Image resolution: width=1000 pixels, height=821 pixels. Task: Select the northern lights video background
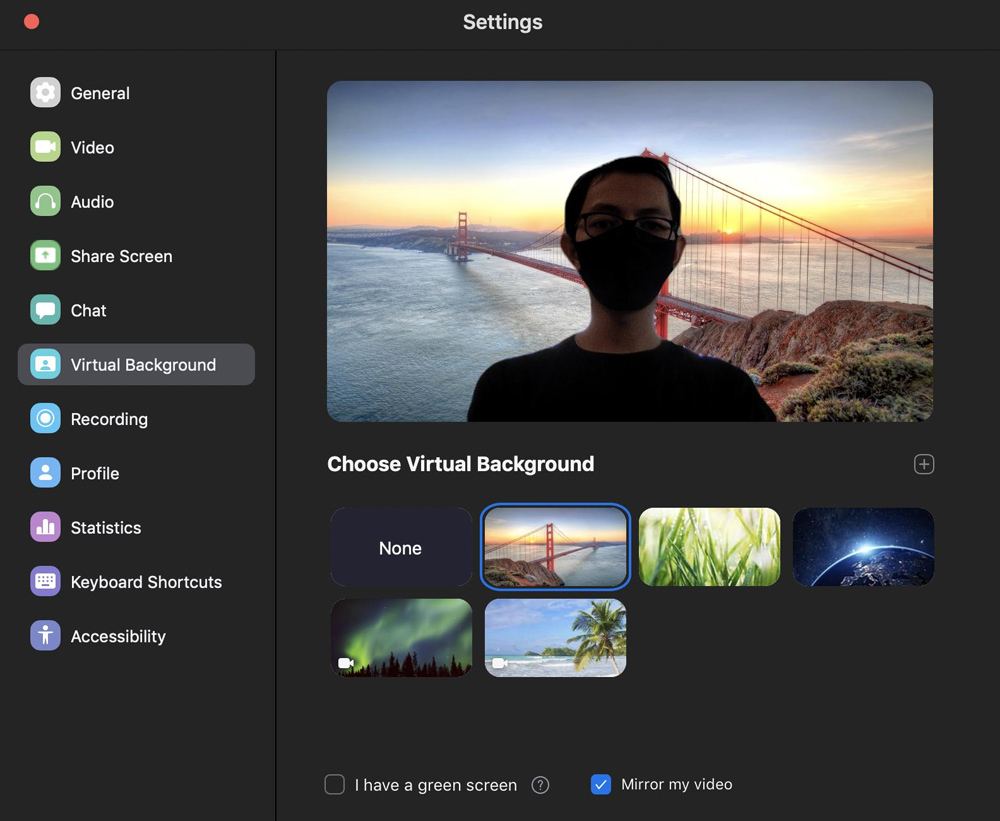[401, 638]
